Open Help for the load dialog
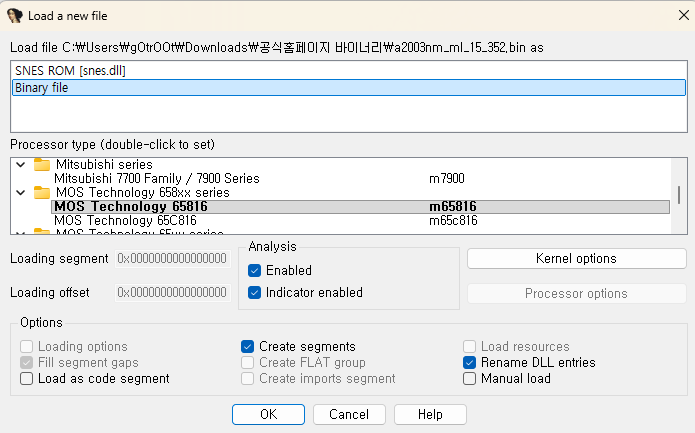695x433 pixels. [430, 414]
